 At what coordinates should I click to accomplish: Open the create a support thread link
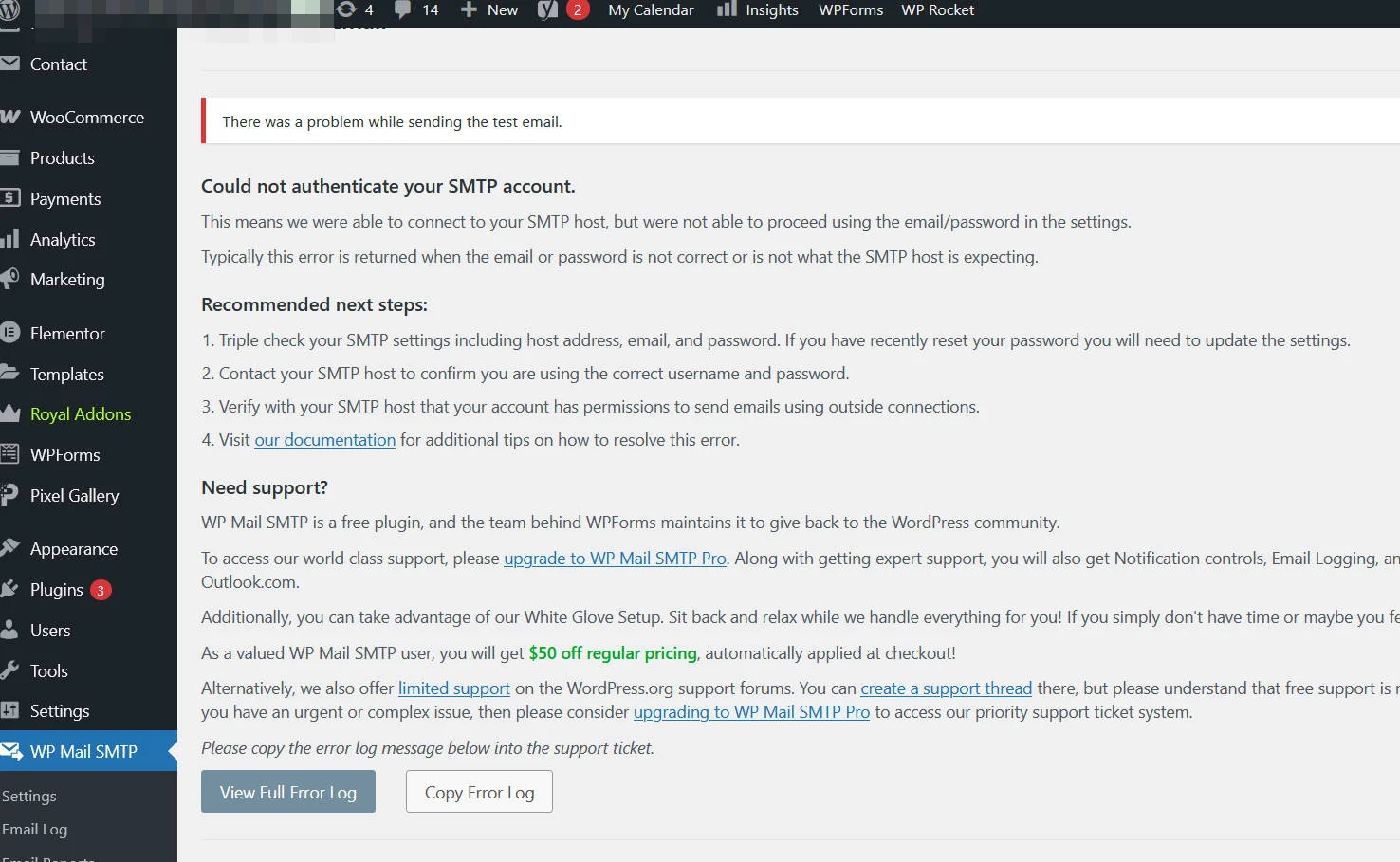[945, 688]
